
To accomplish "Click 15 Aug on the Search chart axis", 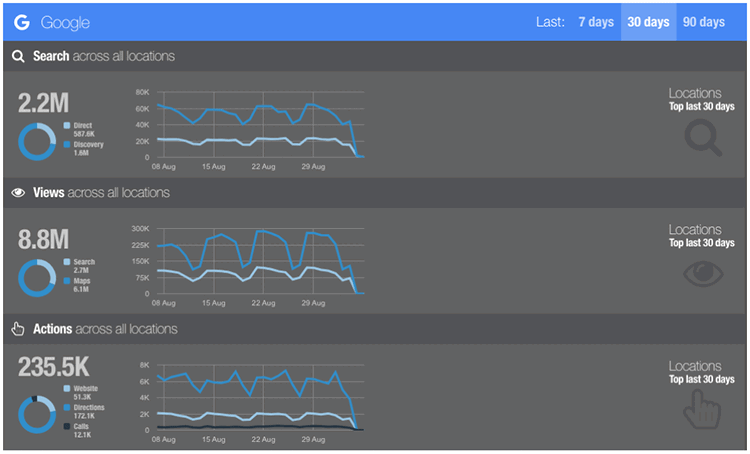I will (x=213, y=166).
